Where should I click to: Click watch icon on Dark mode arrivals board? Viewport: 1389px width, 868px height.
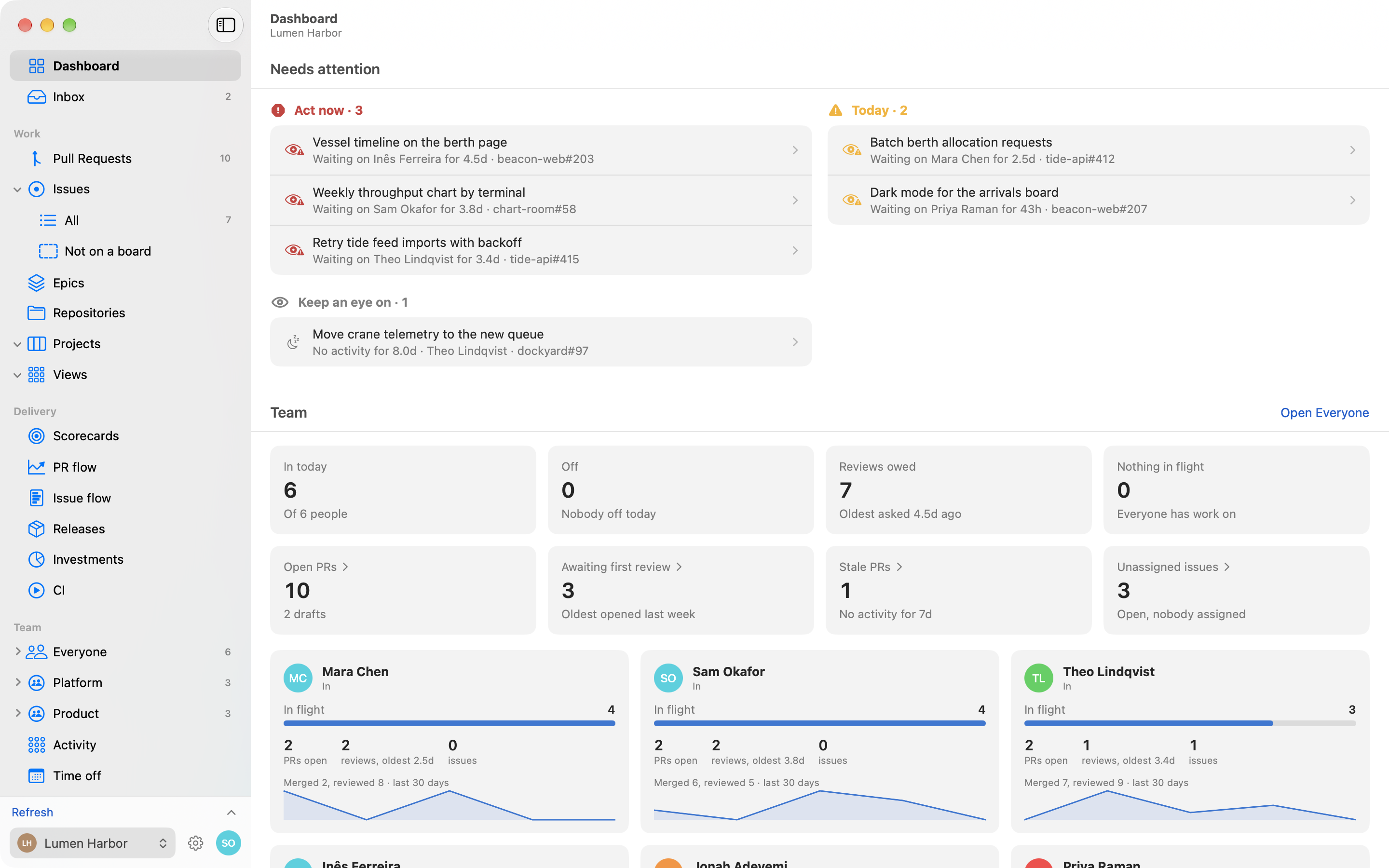852,200
